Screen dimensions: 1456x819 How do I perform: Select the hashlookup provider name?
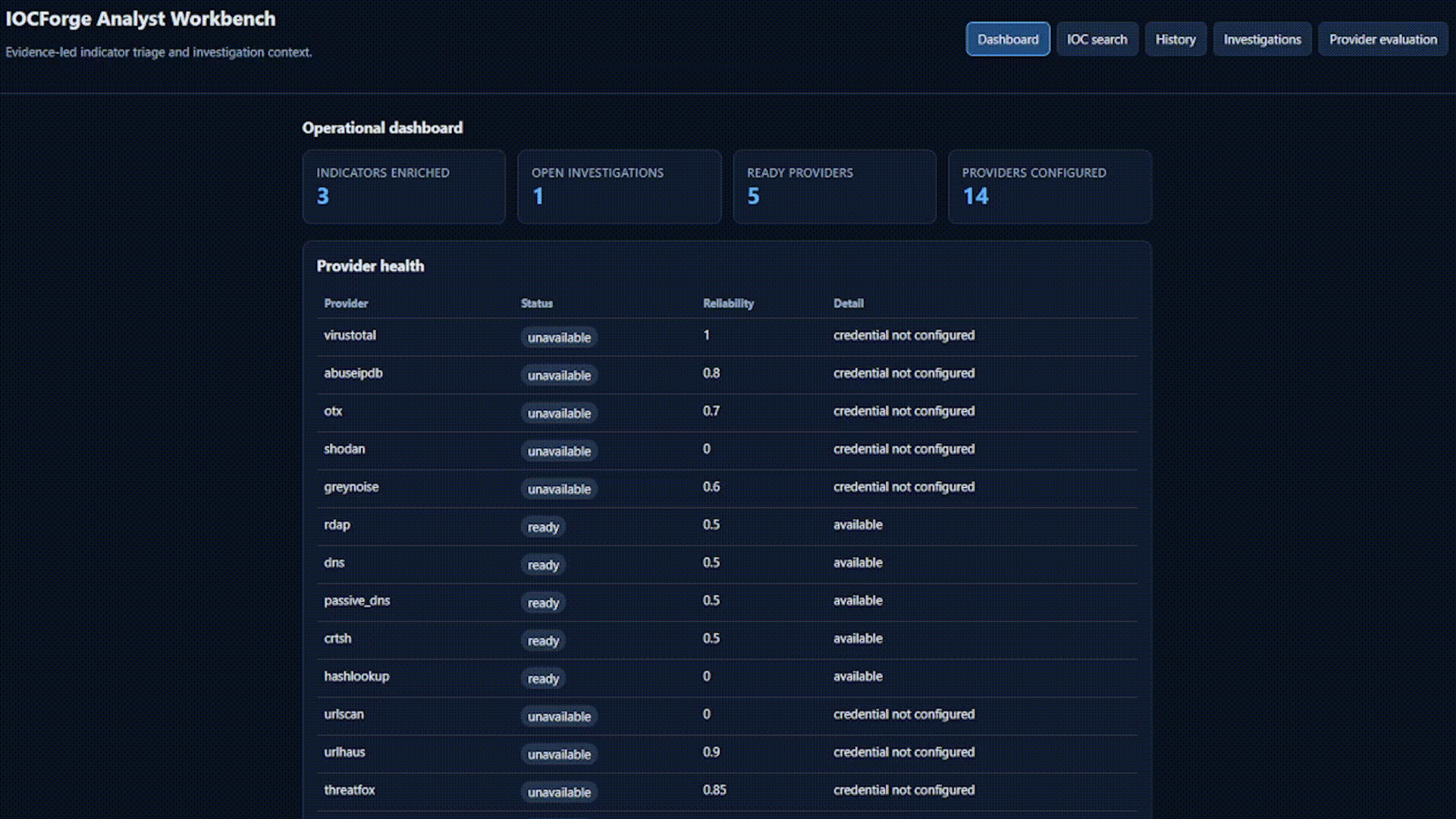pos(356,676)
